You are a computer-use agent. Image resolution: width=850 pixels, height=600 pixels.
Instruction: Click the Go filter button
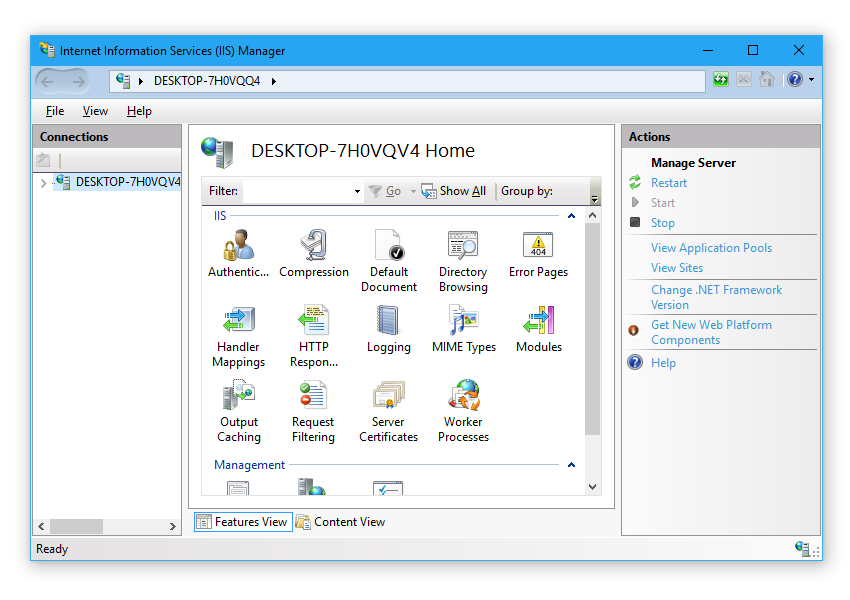tap(385, 191)
